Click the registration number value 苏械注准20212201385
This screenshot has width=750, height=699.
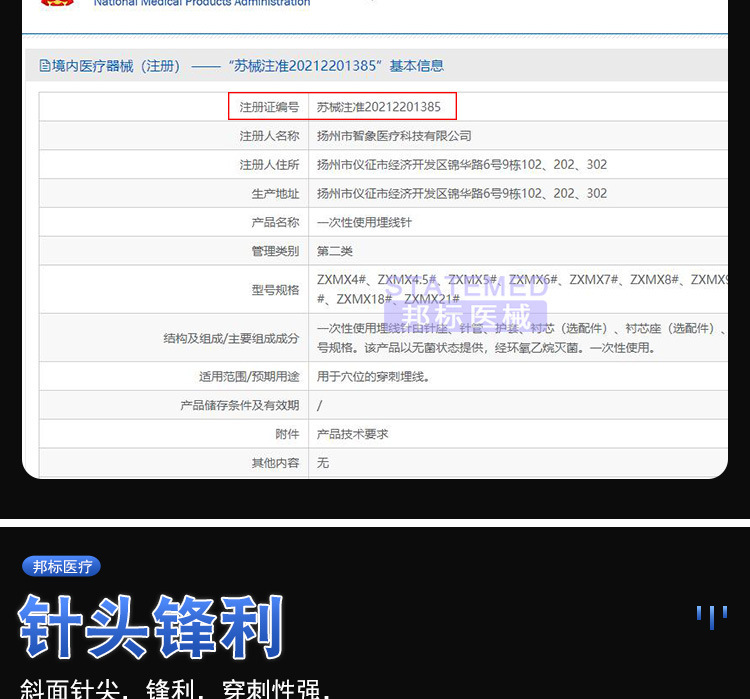coord(378,107)
